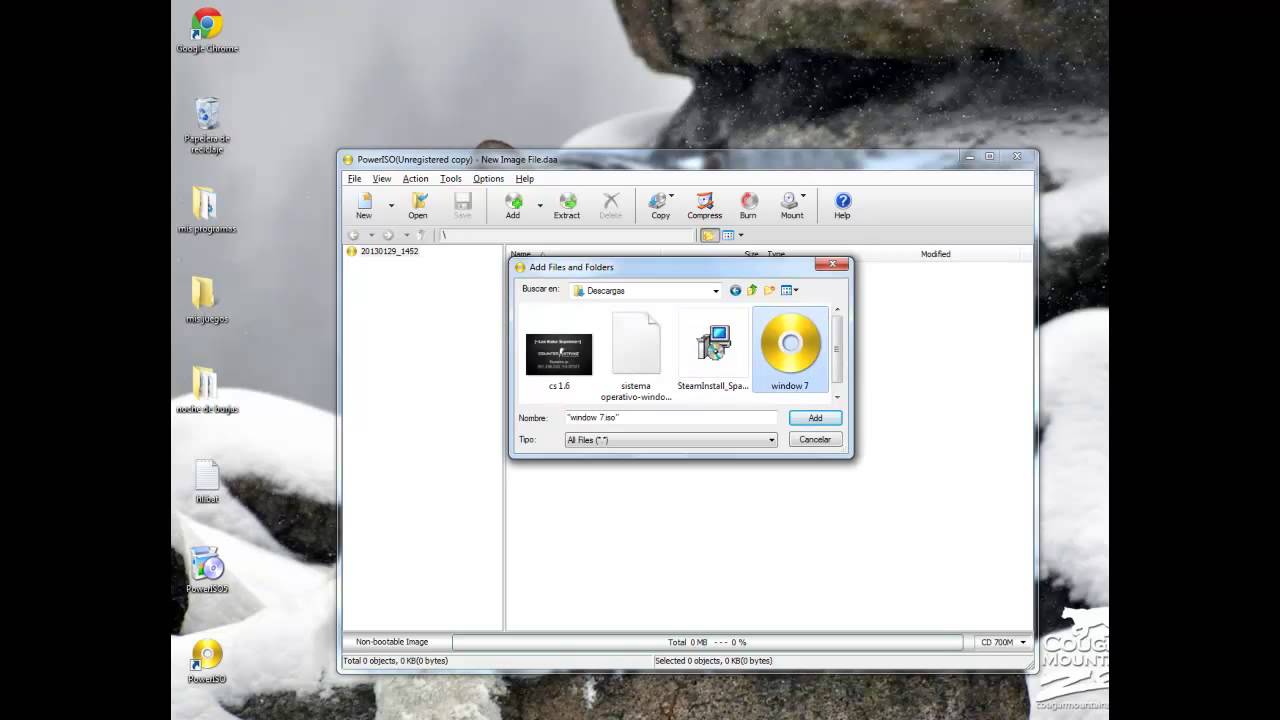Open the Tools menu
The width and height of the screenshot is (1280, 720).
[x=451, y=179]
